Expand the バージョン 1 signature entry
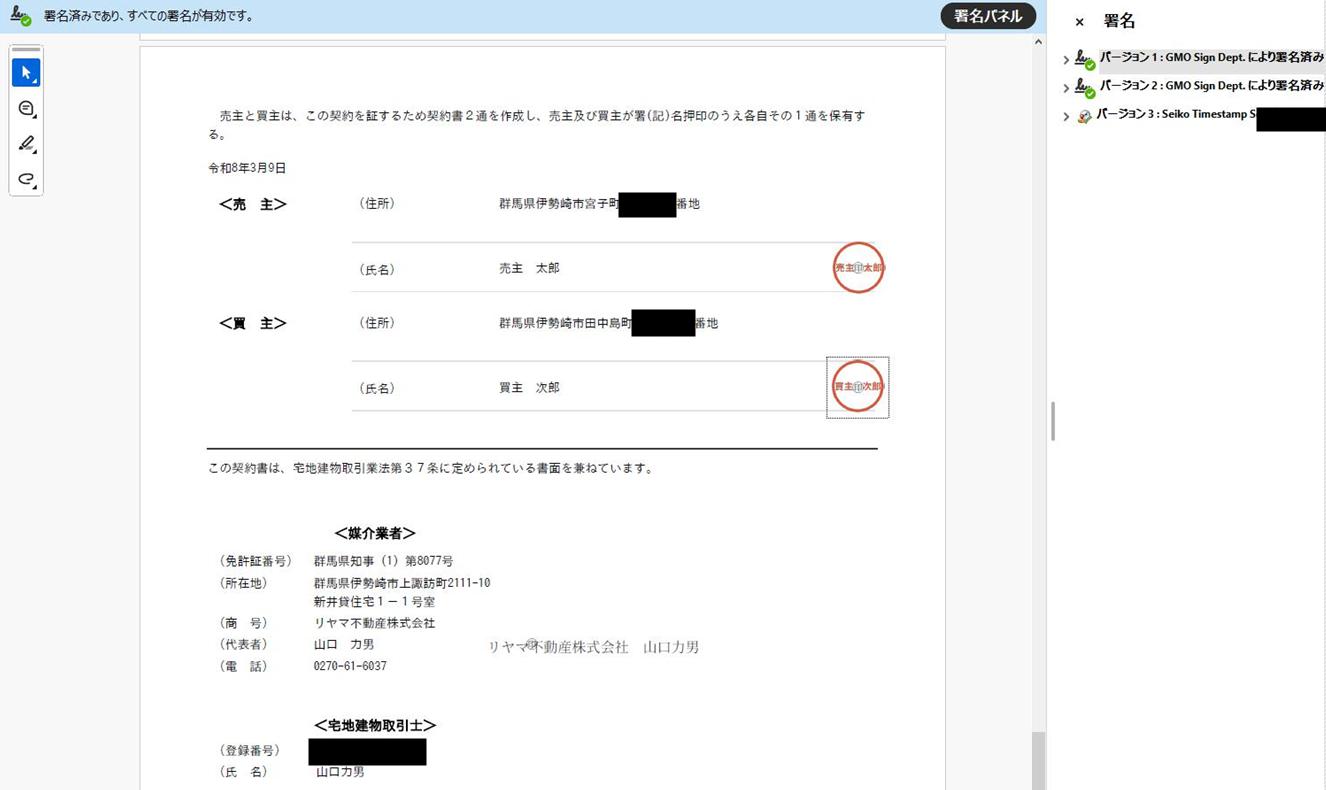 1066,60
